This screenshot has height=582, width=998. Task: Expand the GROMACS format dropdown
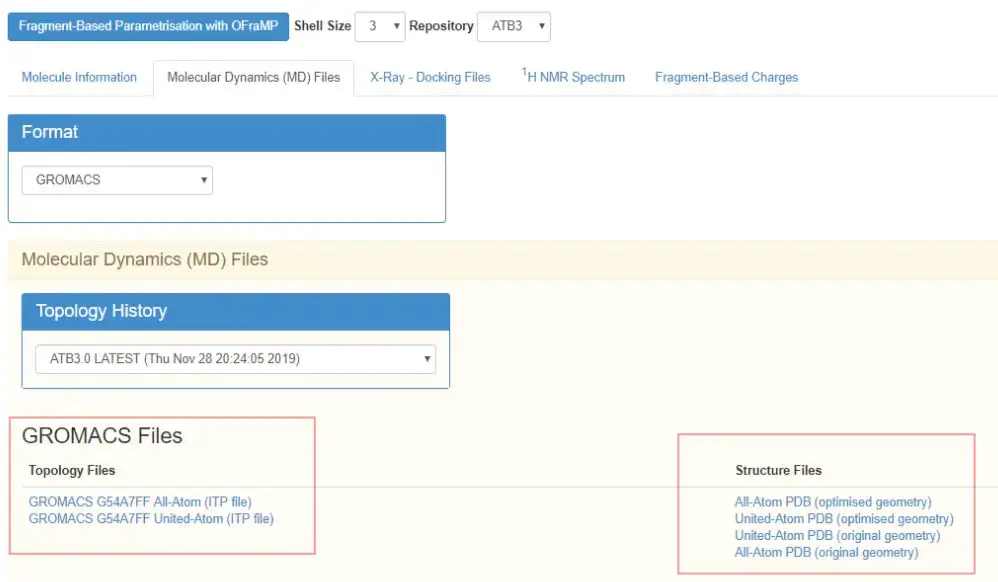pyautogui.click(x=117, y=180)
